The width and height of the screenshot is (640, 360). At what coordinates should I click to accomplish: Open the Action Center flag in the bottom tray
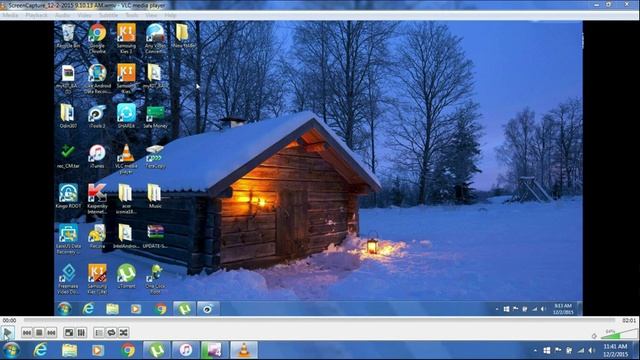click(558, 350)
